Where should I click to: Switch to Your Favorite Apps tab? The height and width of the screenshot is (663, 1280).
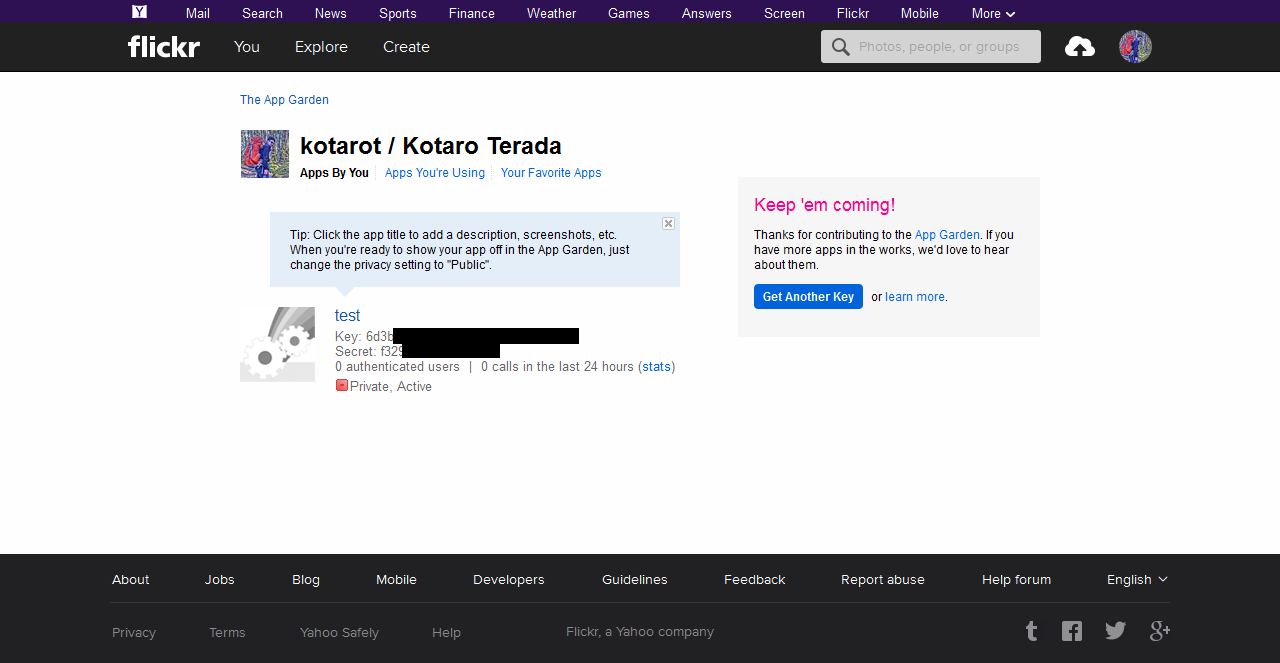[x=551, y=173]
